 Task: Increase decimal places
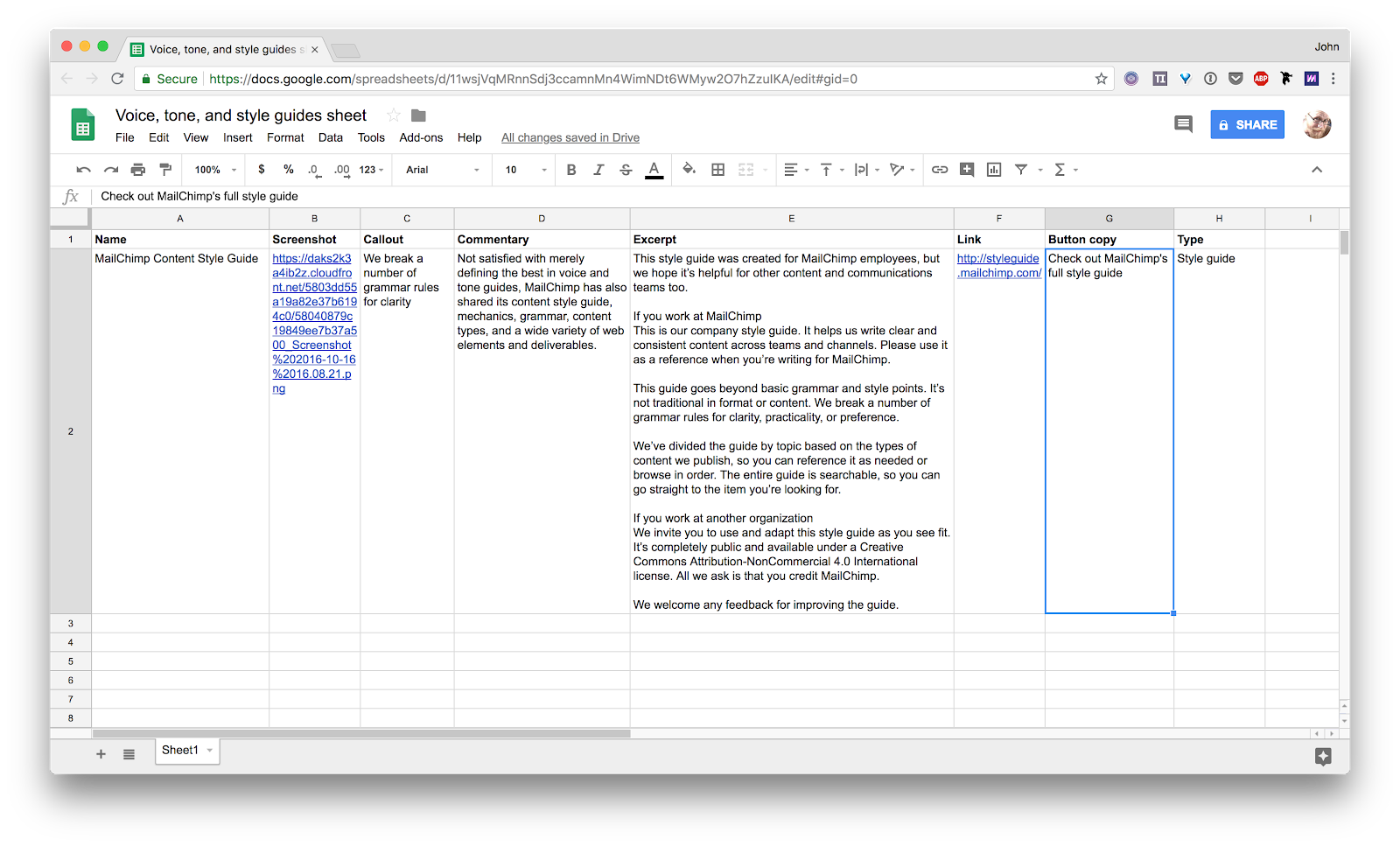pyautogui.click(x=342, y=170)
